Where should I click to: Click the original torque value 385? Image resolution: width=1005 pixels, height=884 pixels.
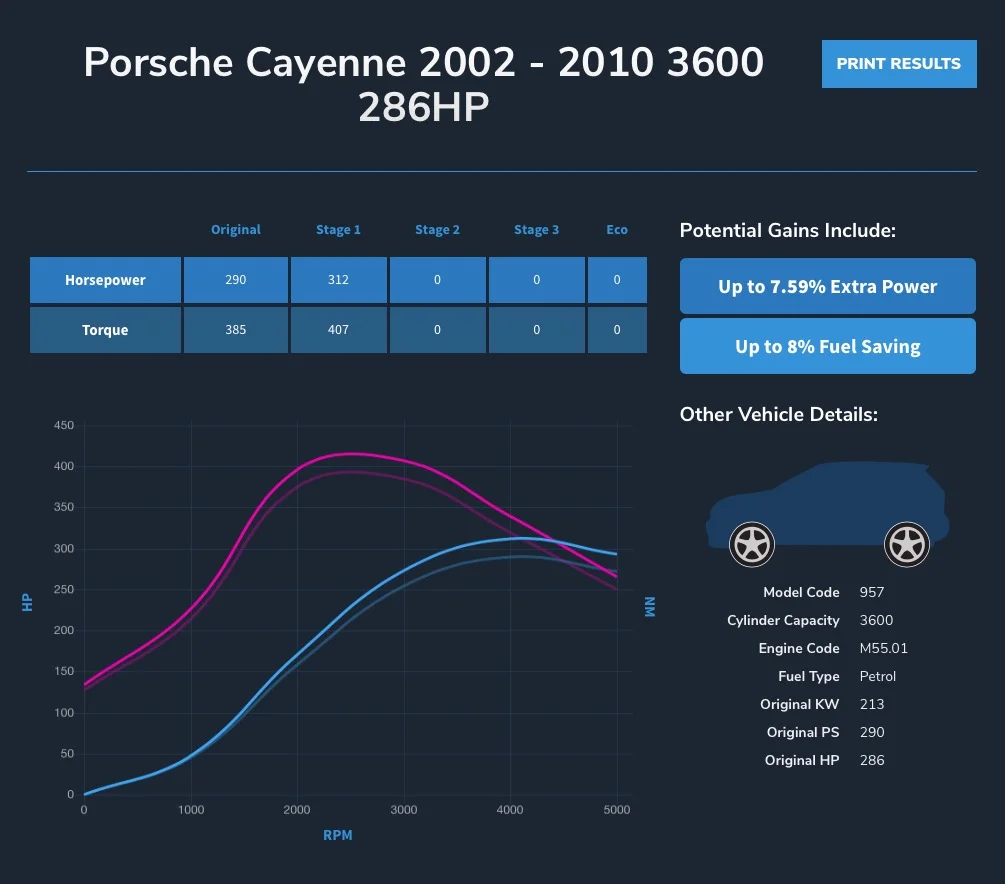[x=236, y=330]
